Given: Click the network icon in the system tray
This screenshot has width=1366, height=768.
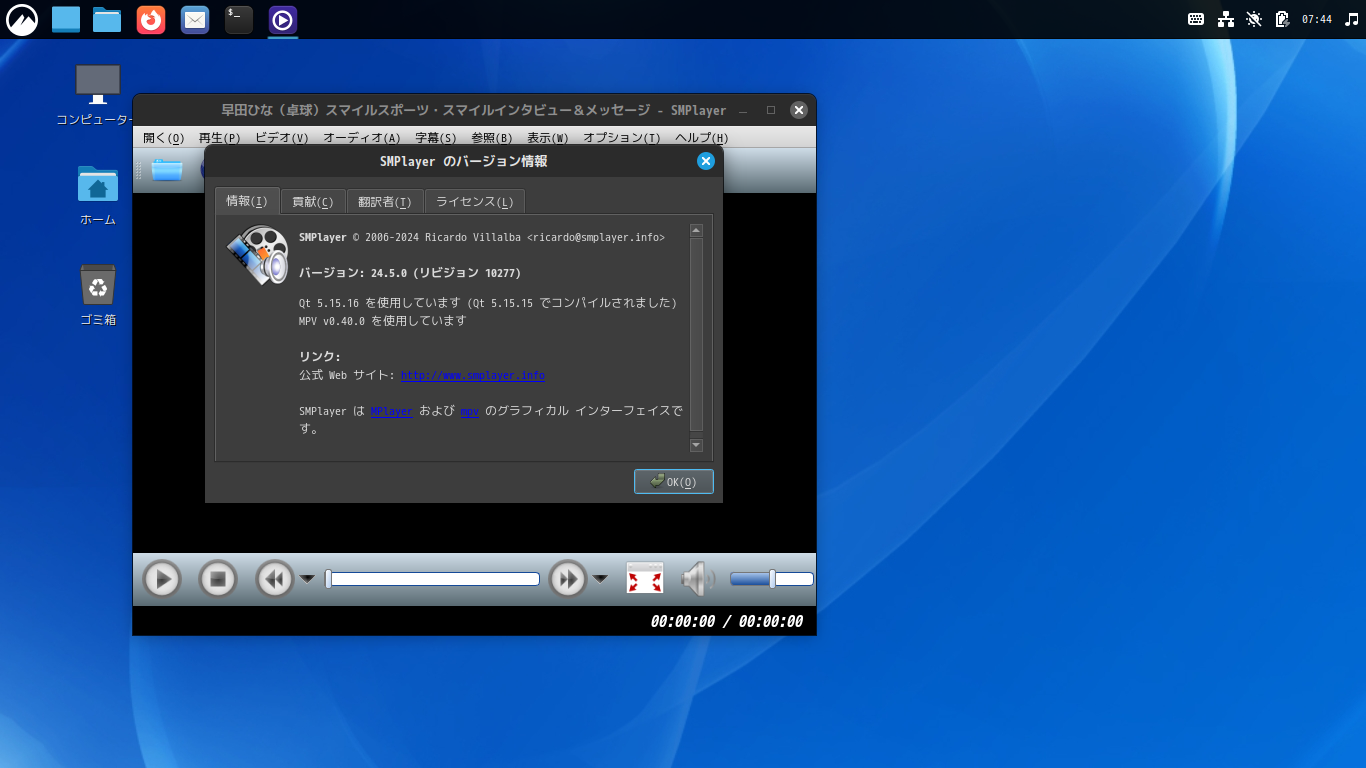Looking at the screenshot, I should (x=1224, y=18).
